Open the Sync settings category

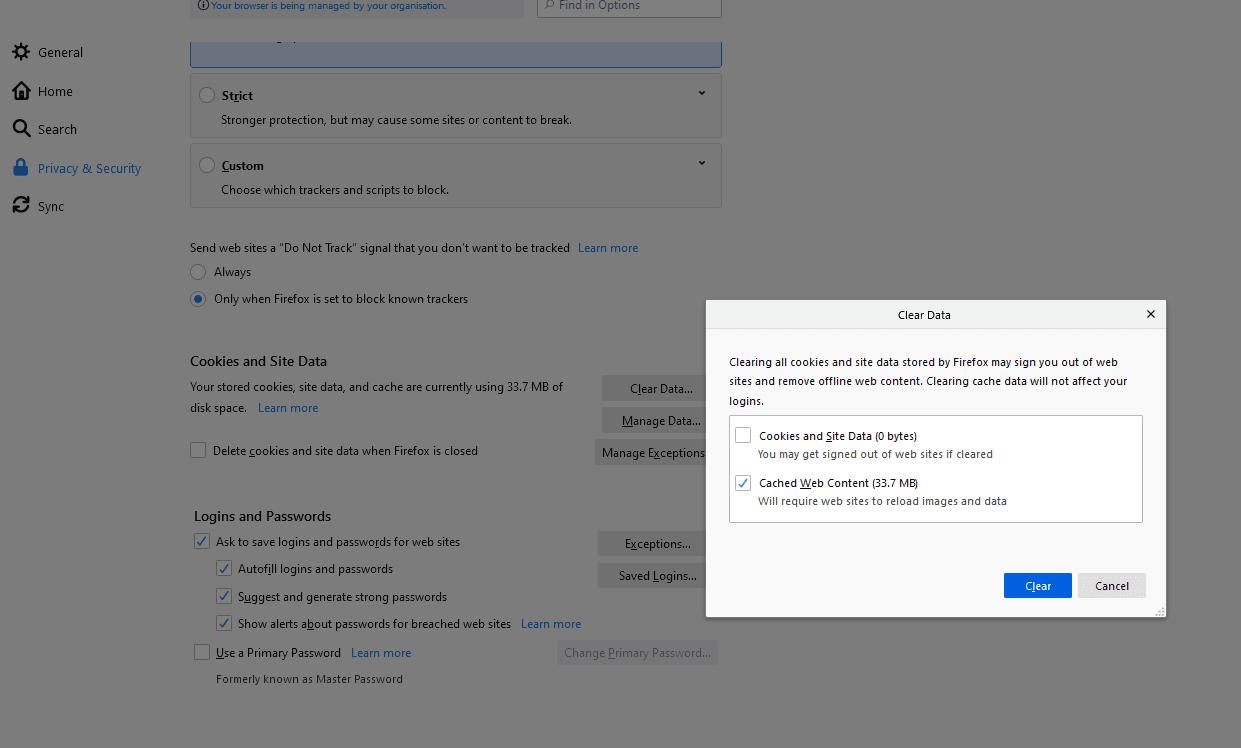click(51, 207)
